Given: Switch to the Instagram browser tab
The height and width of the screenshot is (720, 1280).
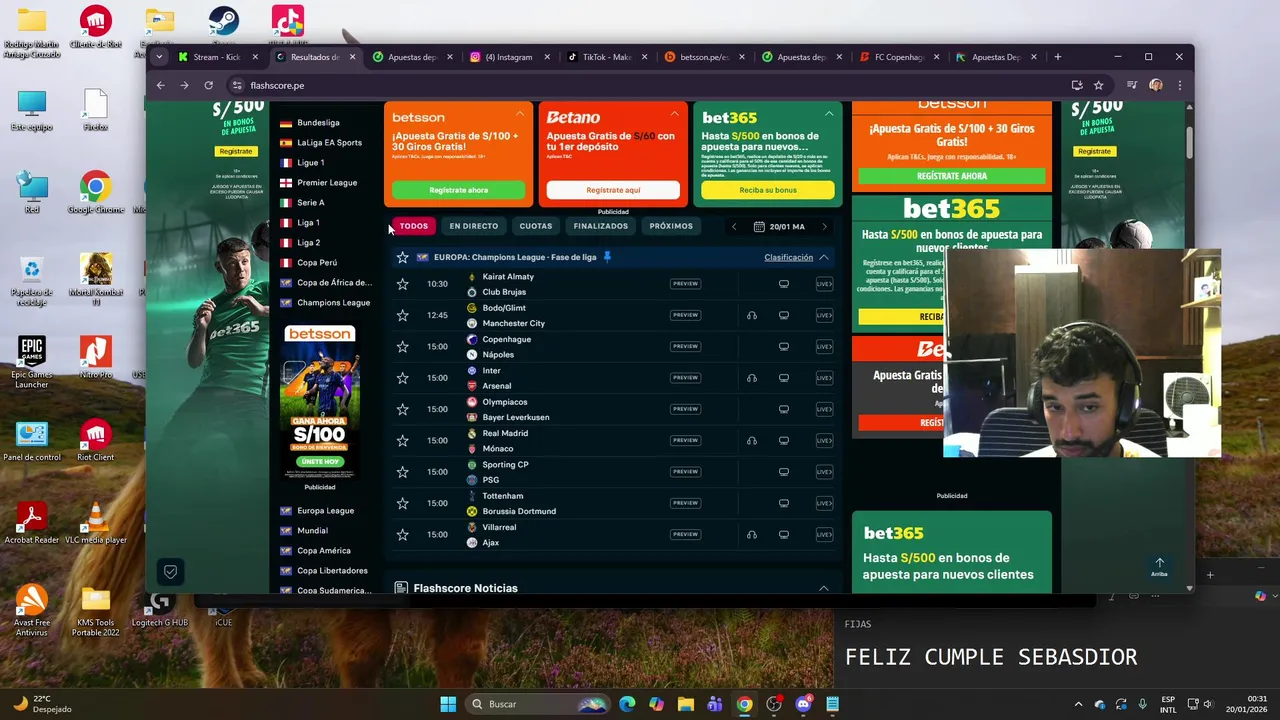Looking at the screenshot, I should (508, 57).
